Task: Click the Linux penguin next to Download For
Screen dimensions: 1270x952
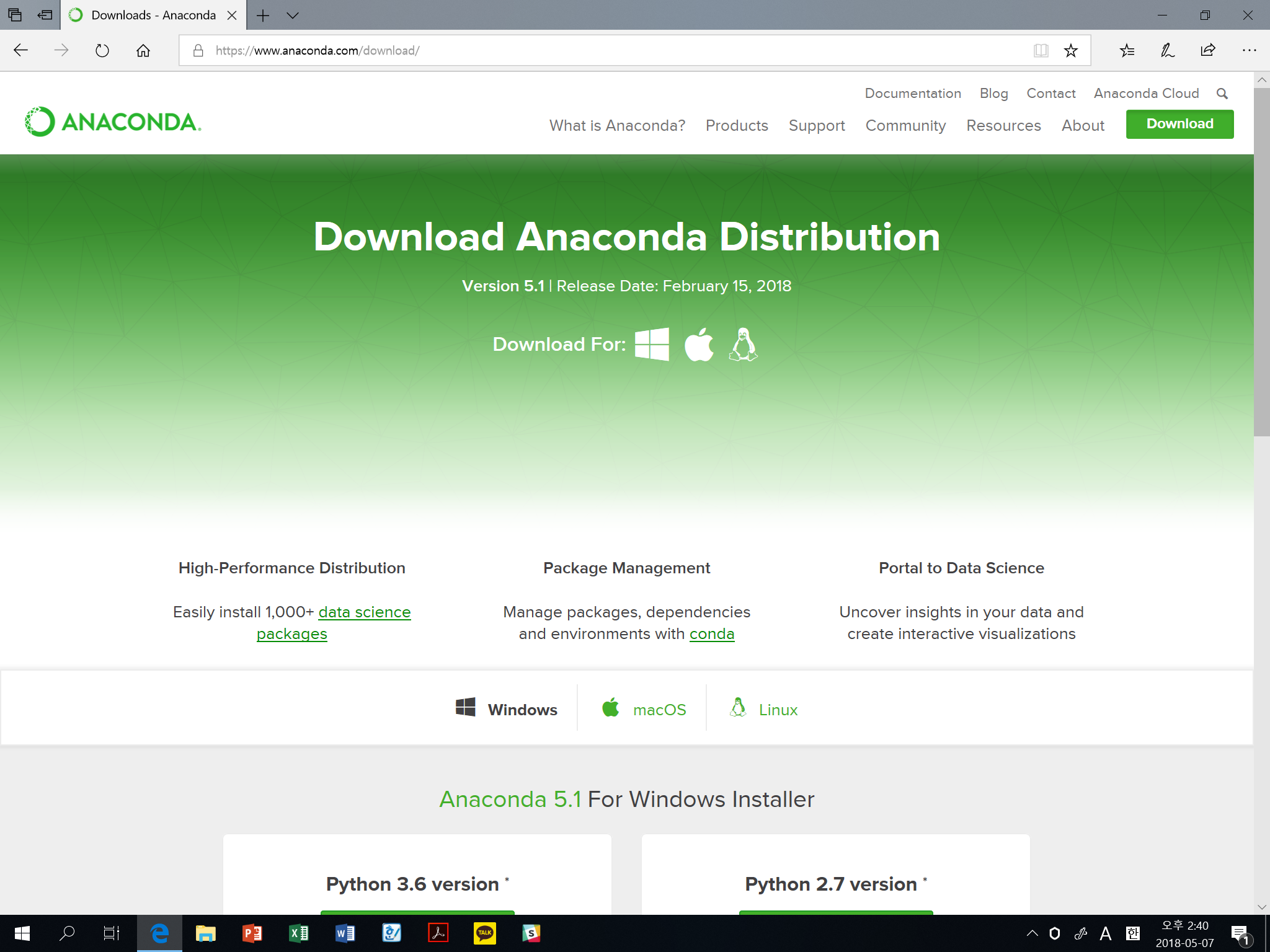Action: coord(743,344)
